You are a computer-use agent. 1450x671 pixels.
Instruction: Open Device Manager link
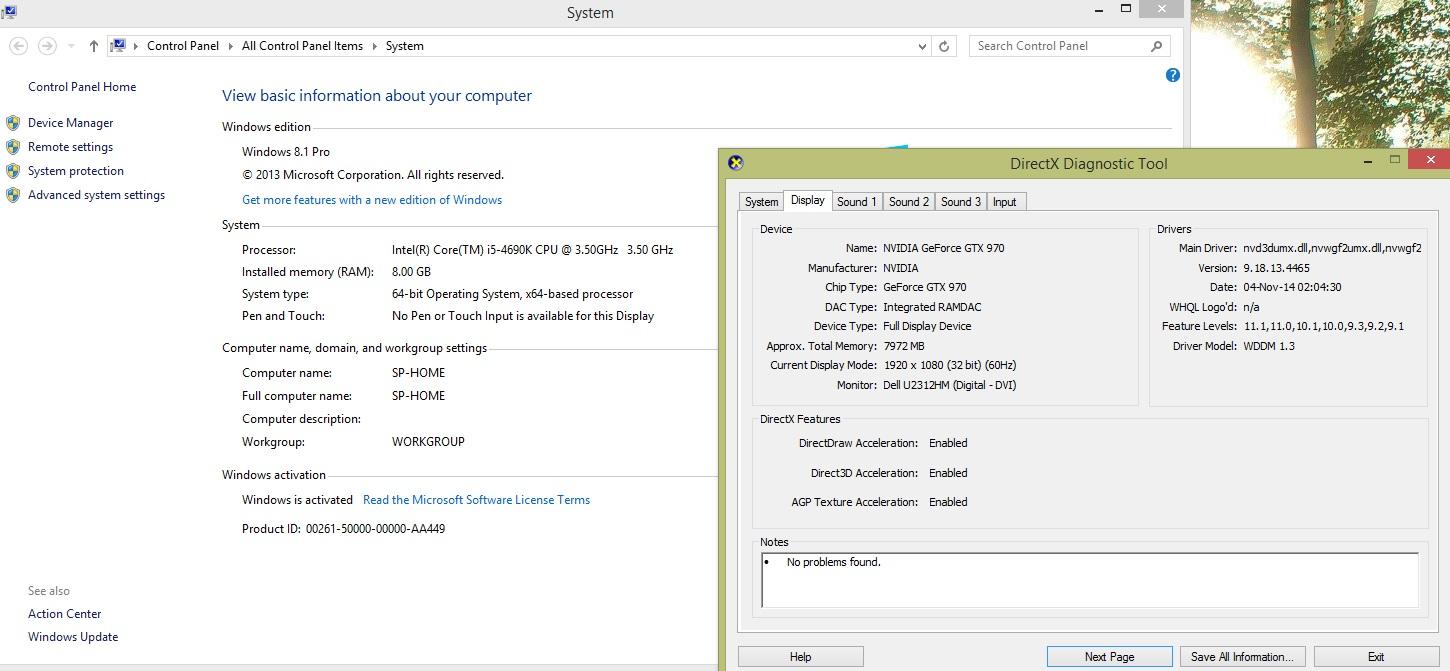[x=70, y=123]
